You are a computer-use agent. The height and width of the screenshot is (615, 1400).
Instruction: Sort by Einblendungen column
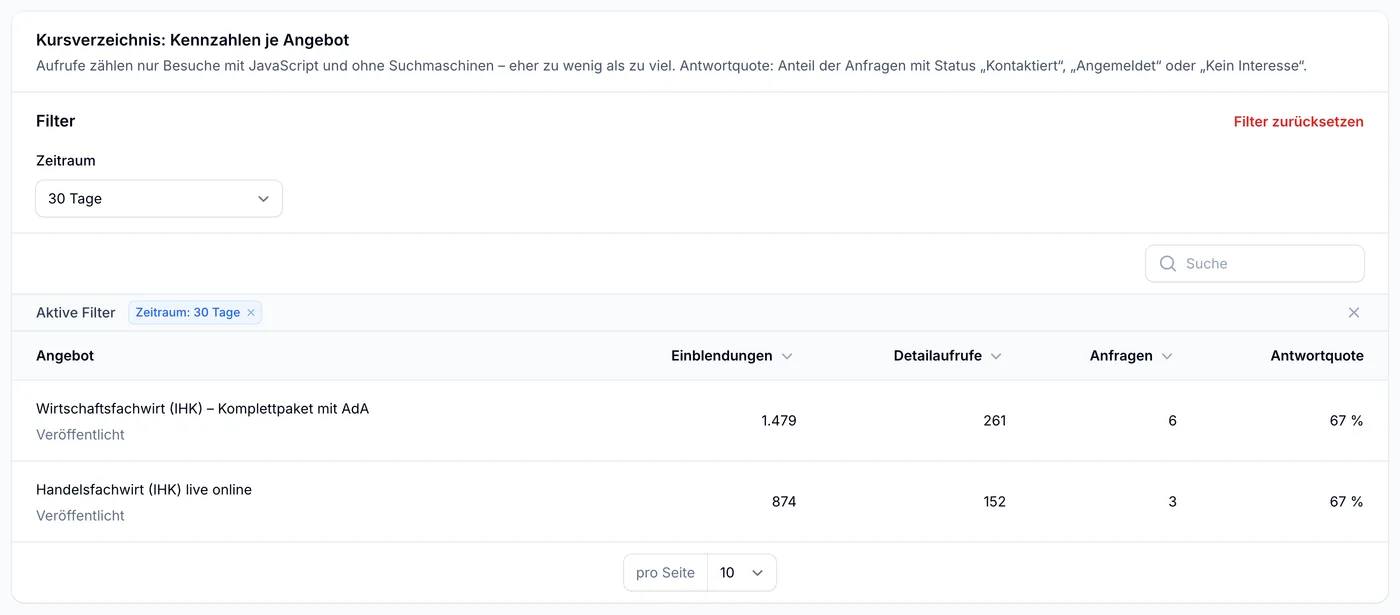click(731, 356)
